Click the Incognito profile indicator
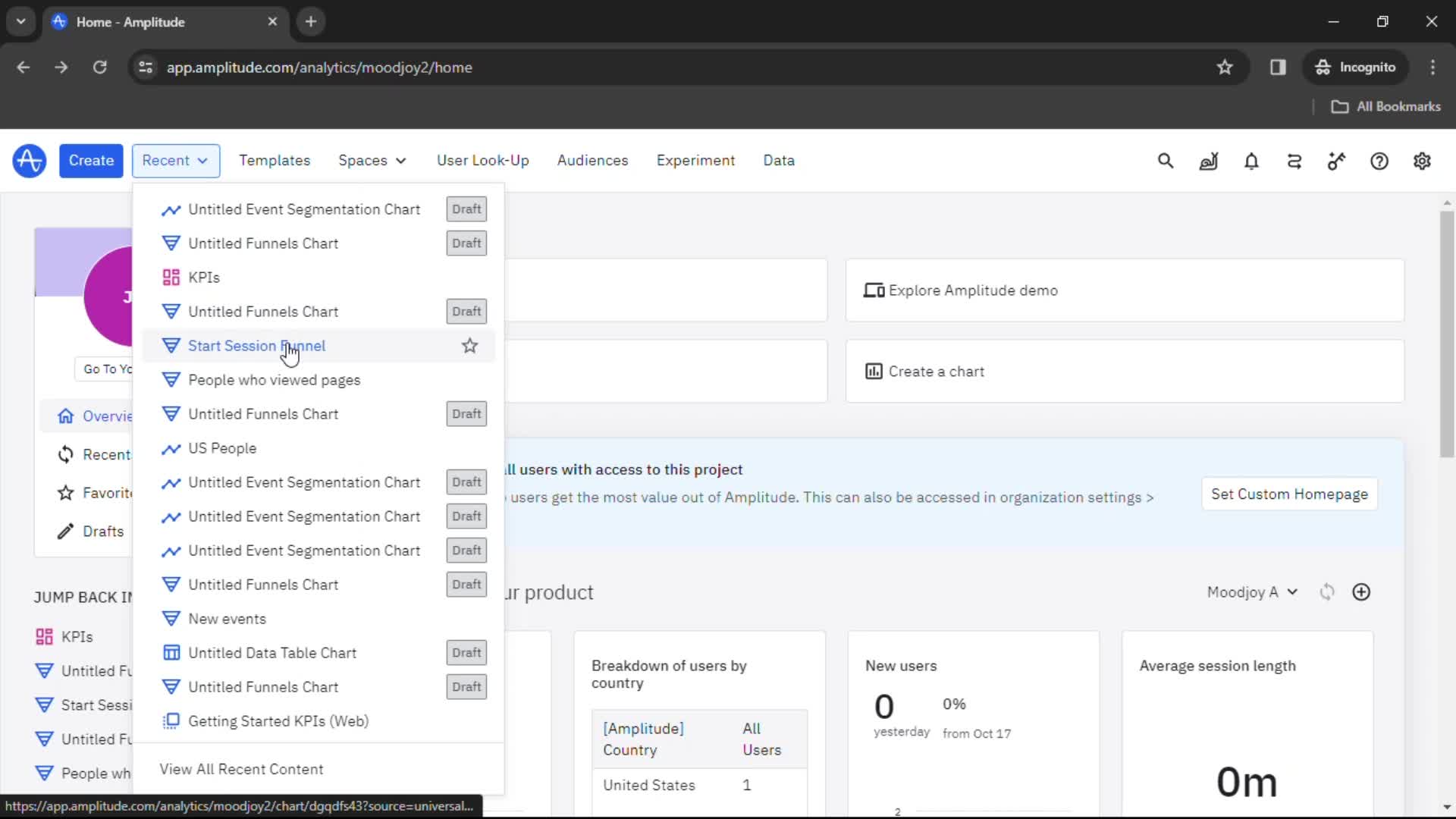The height and width of the screenshot is (819, 1456). point(1356,67)
